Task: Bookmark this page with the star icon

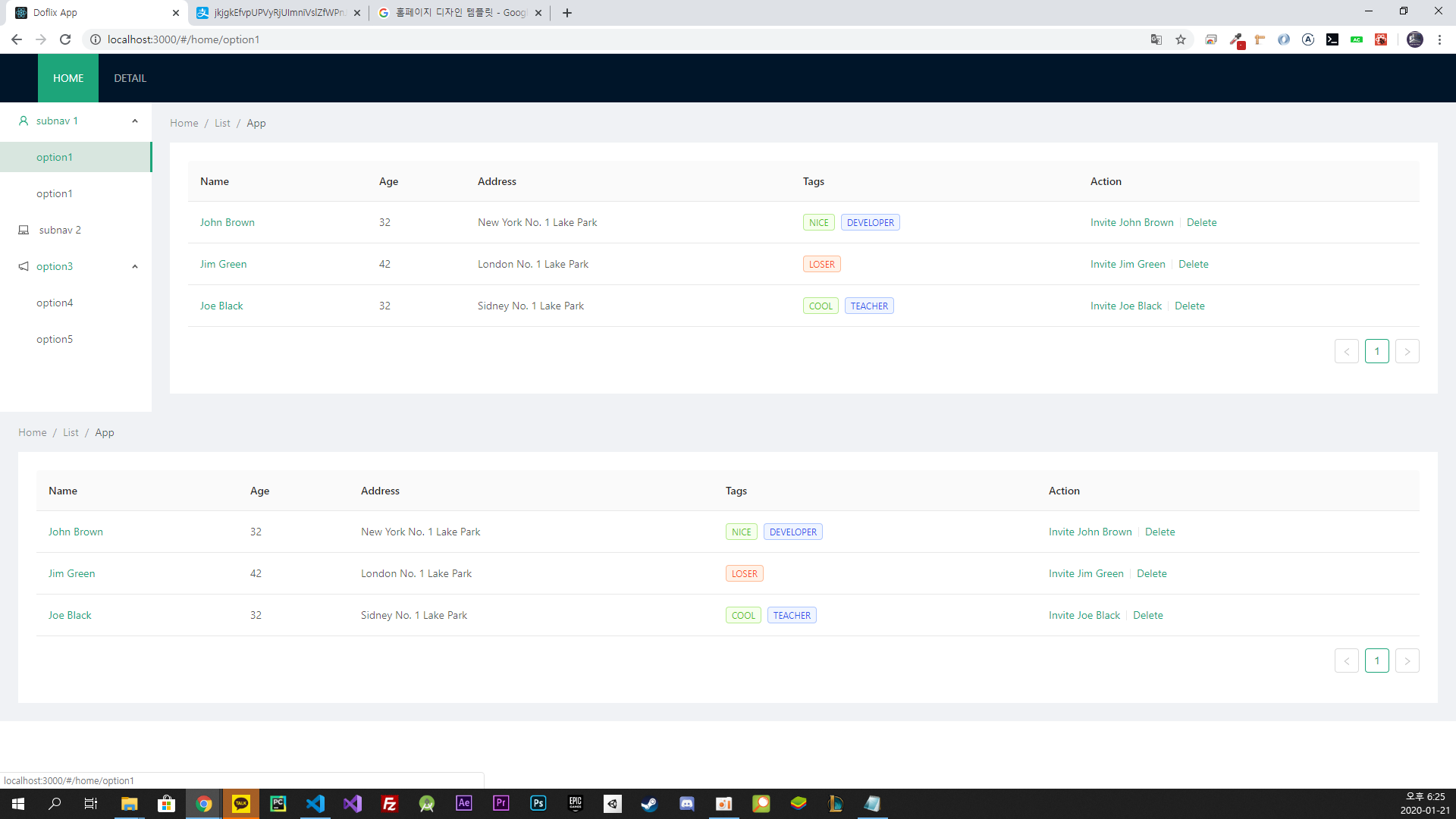Action: pyautogui.click(x=1181, y=39)
